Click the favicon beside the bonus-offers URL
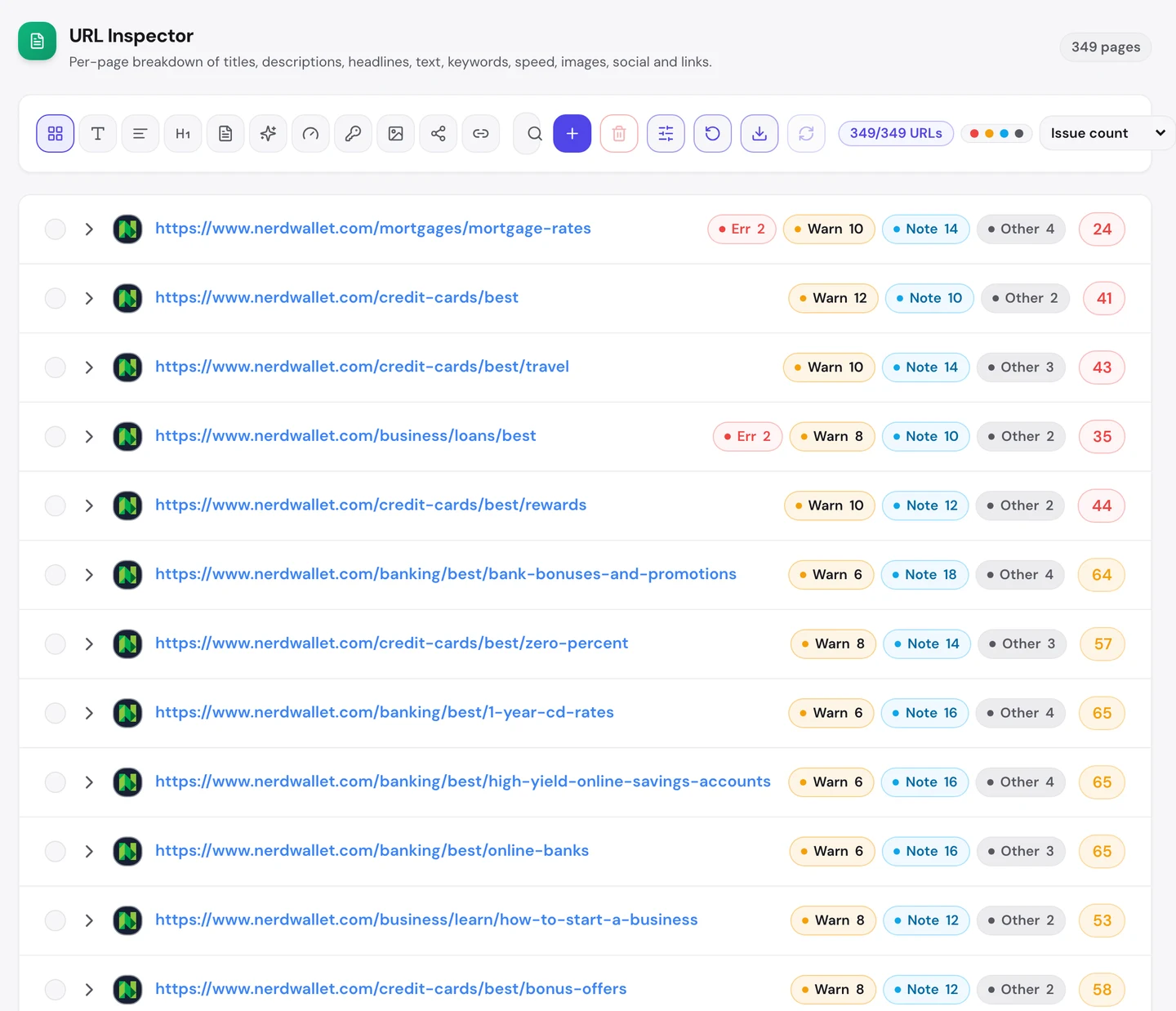The height and width of the screenshot is (1011, 1176). tap(127, 990)
